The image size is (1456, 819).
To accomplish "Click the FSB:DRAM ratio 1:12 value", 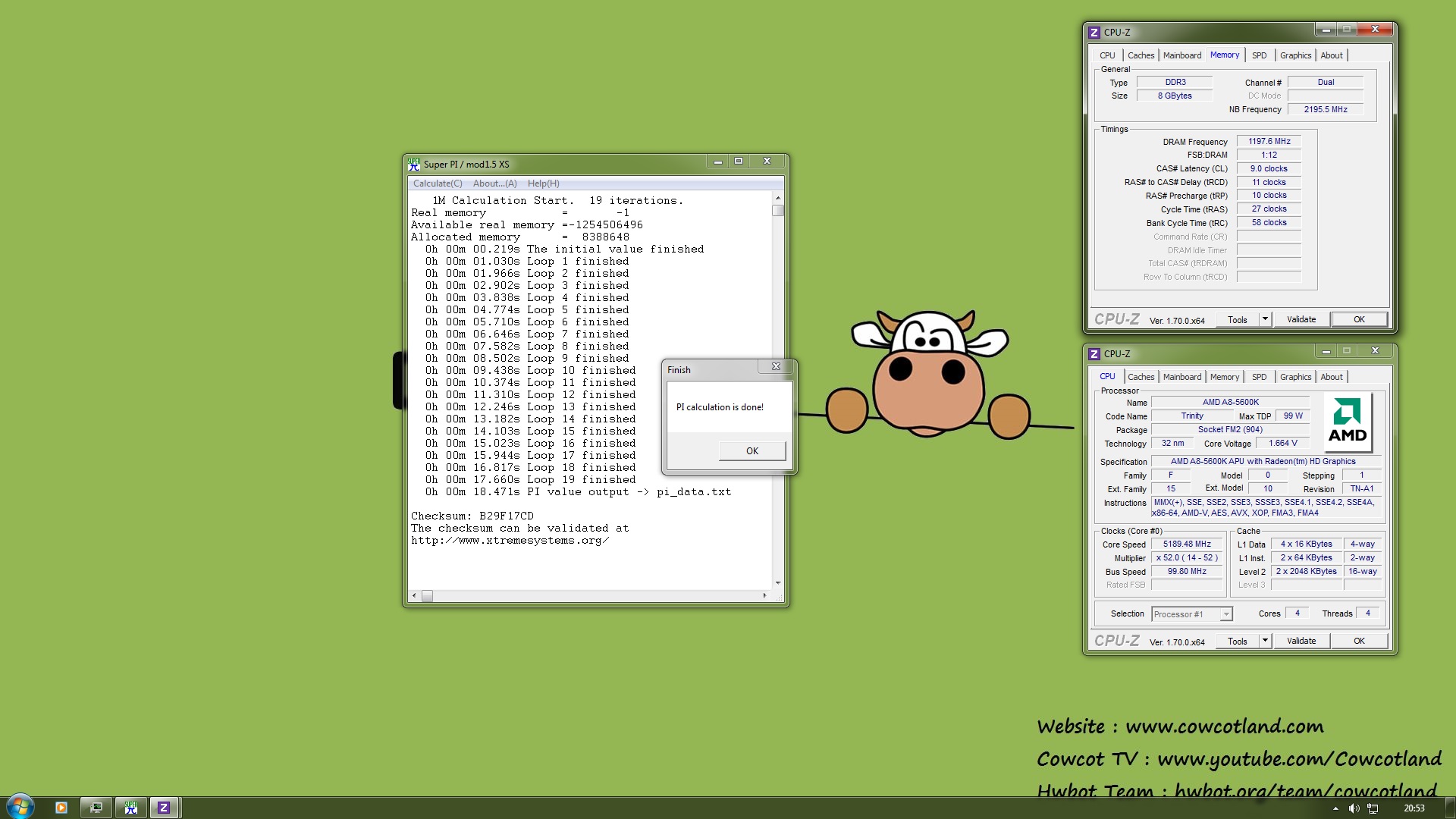I will 1269,155.
